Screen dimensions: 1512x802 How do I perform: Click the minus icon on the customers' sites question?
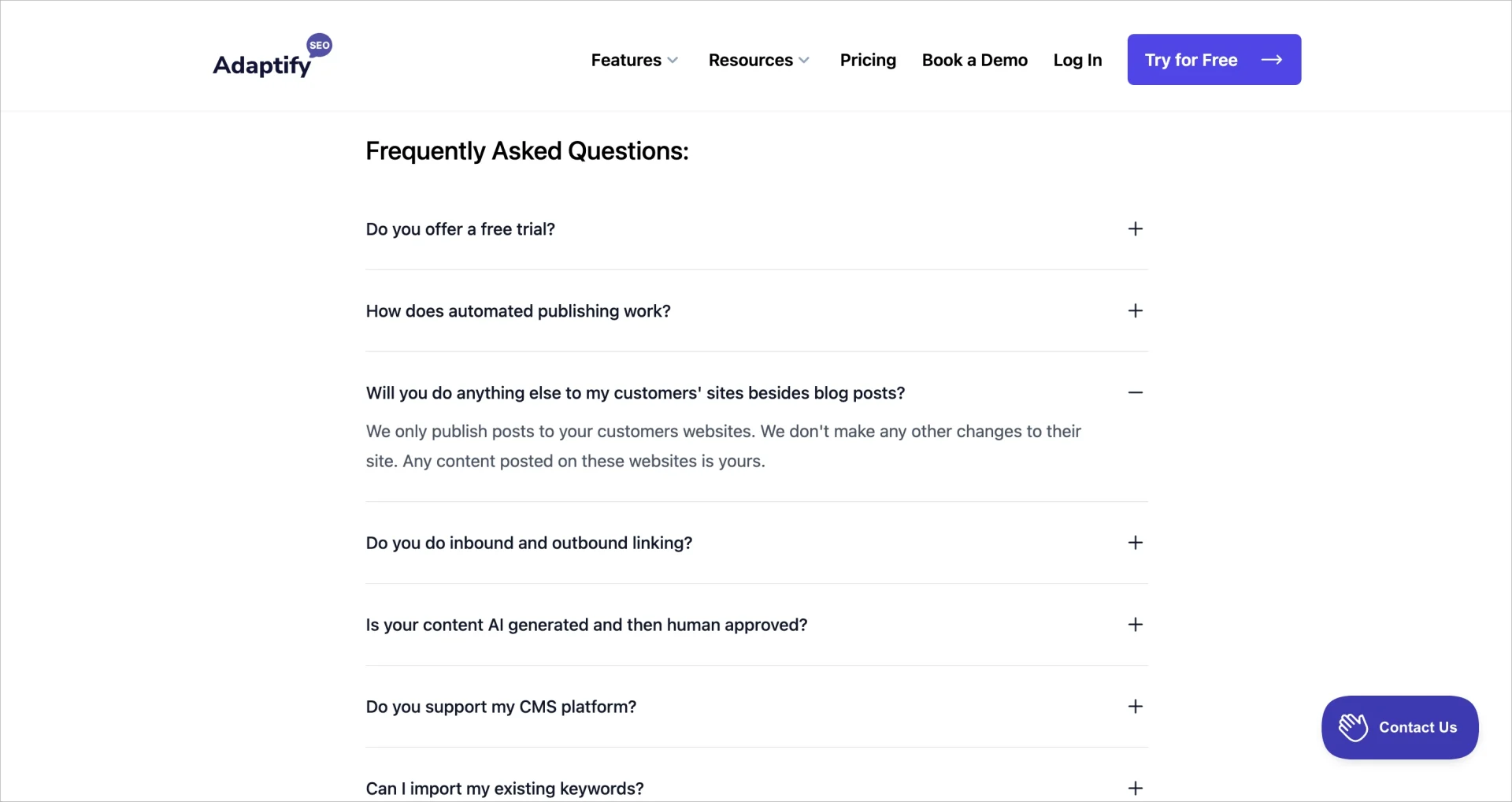pyautogui.click(x=1135, y=392)
